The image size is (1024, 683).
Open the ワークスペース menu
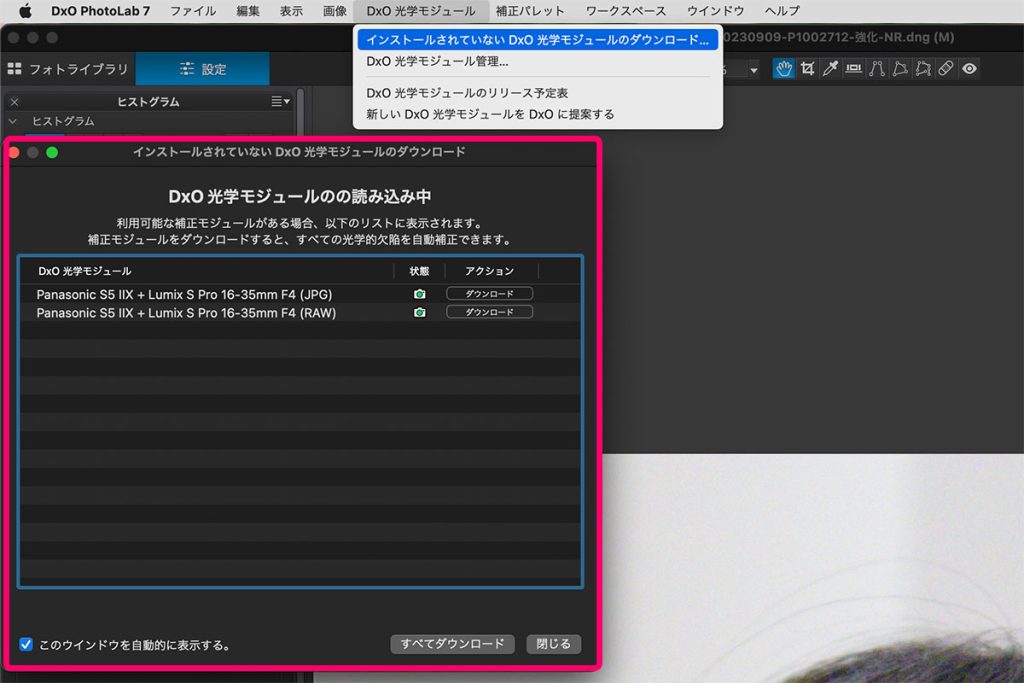tap(626, 11)
